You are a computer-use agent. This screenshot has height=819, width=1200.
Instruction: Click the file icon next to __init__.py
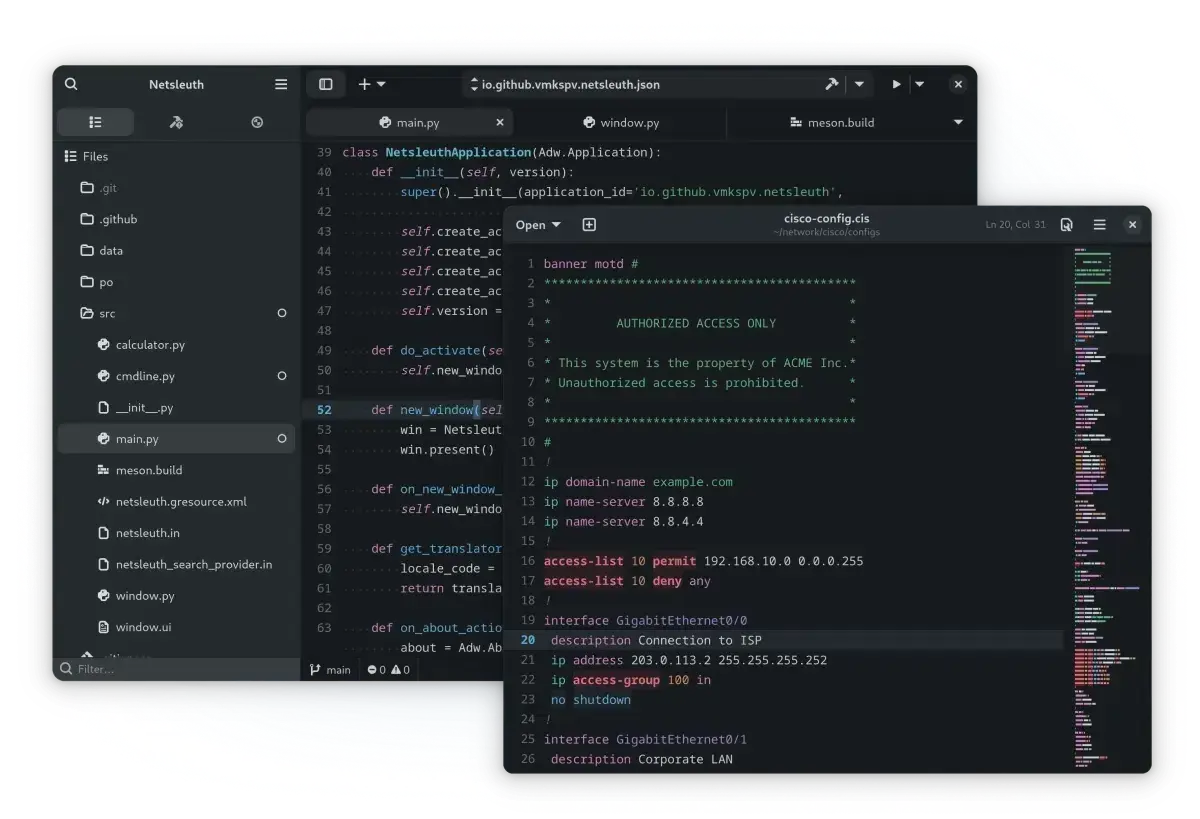coord(103,407)
